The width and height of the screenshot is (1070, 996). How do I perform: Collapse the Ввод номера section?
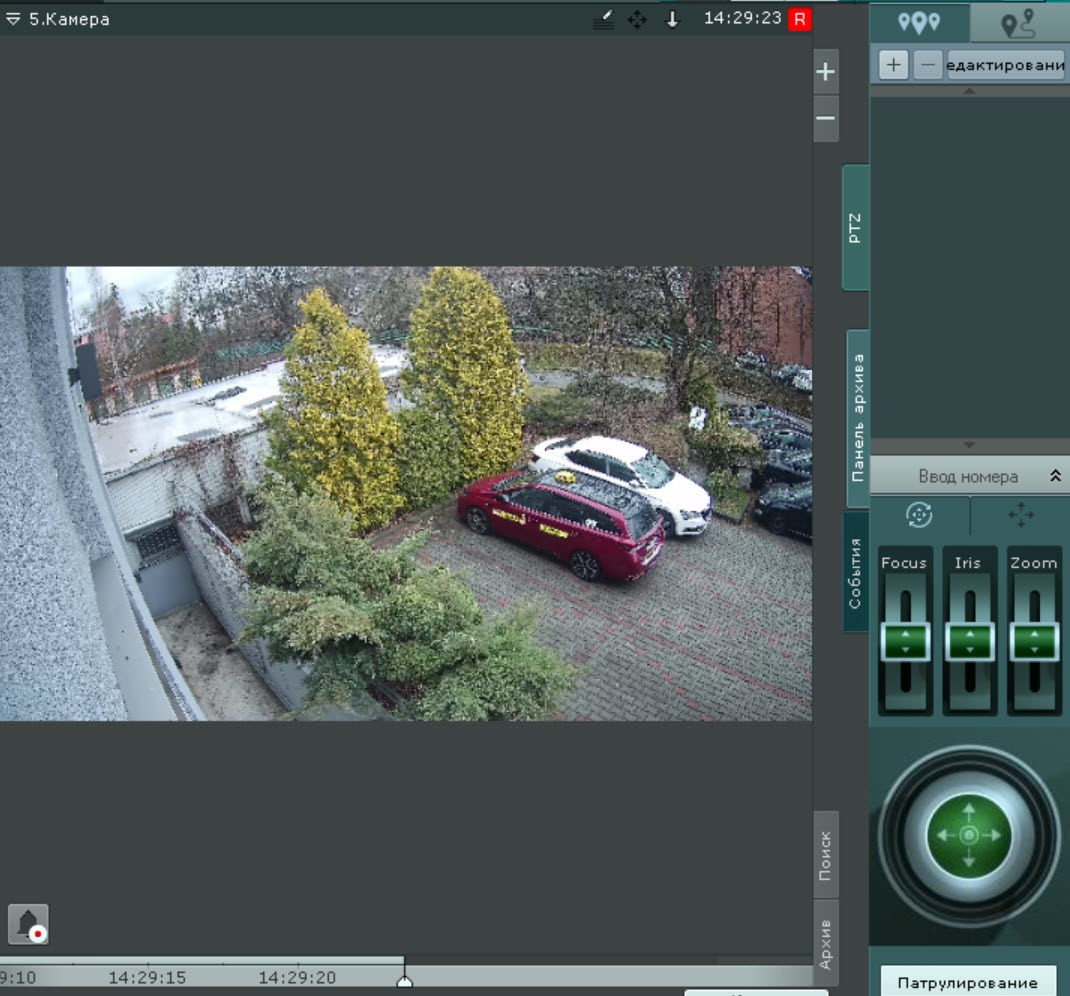(x=1054, y=477)
